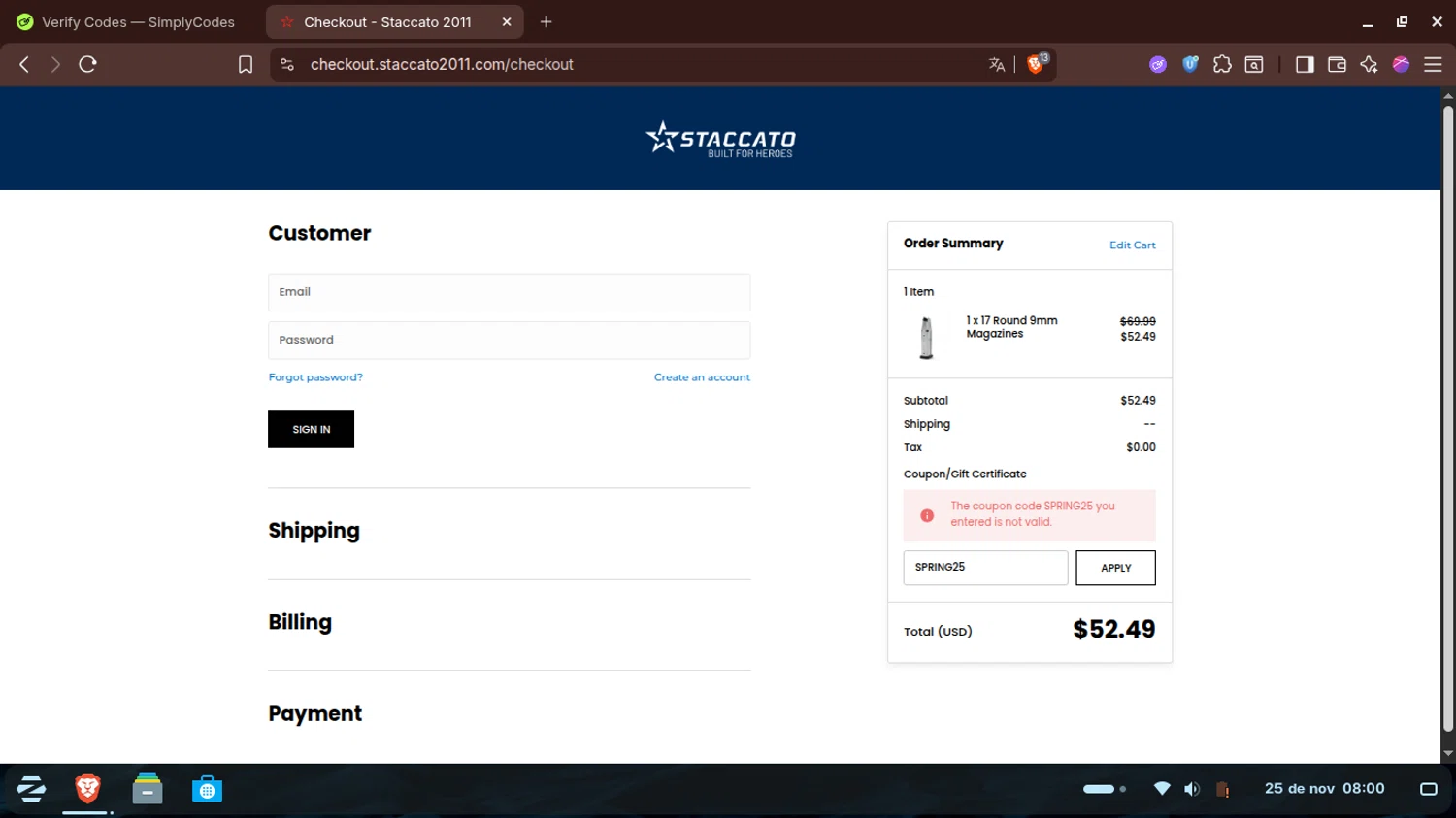Open the network Wi-Fi tray icon
Viewport: 1456px width, 818px height.
click(1161, 789)
